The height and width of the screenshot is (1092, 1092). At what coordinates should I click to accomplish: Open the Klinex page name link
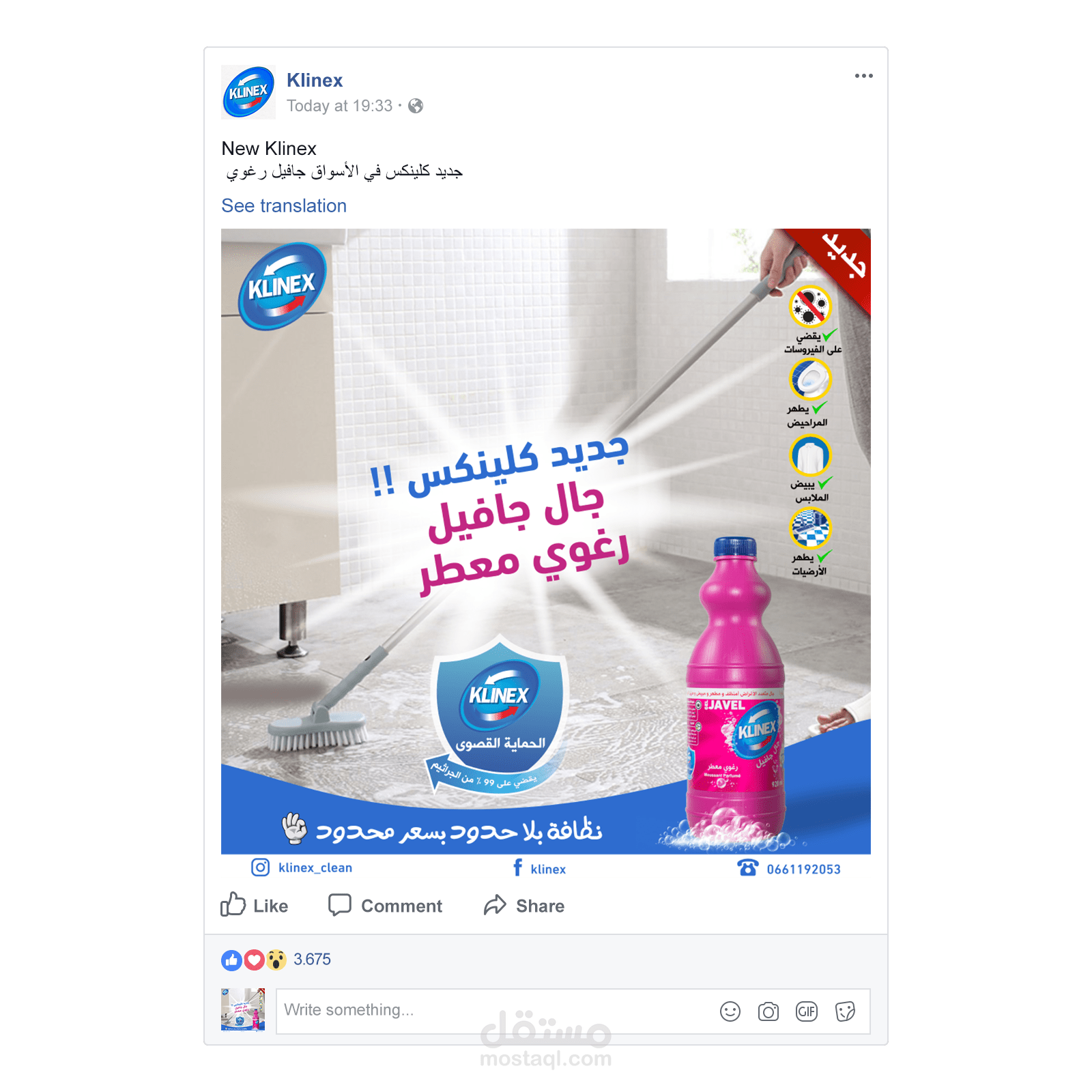315,81
